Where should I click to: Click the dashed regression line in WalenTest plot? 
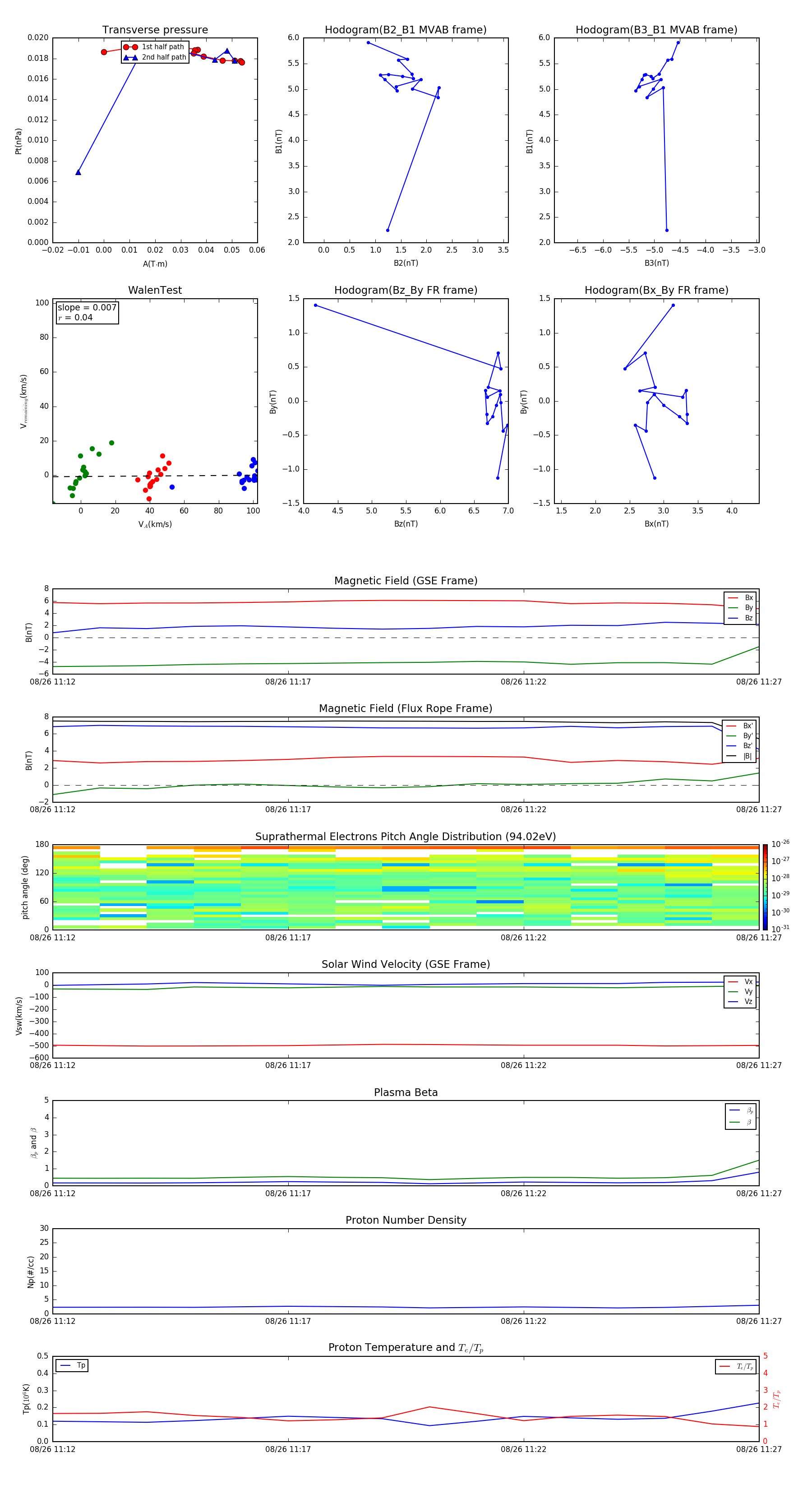pos(155,476)
